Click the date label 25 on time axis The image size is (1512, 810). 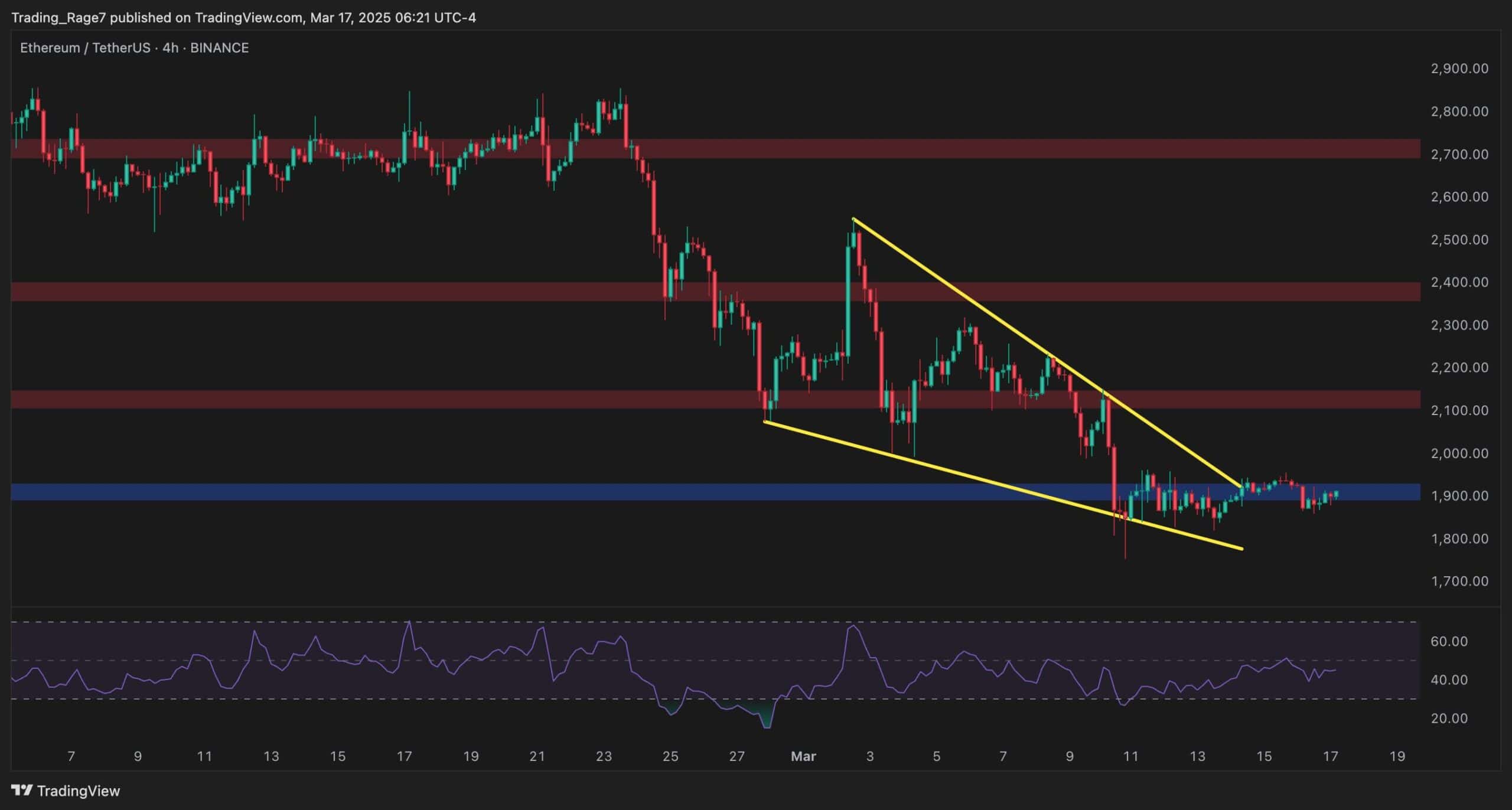click(x=670, y=756)
